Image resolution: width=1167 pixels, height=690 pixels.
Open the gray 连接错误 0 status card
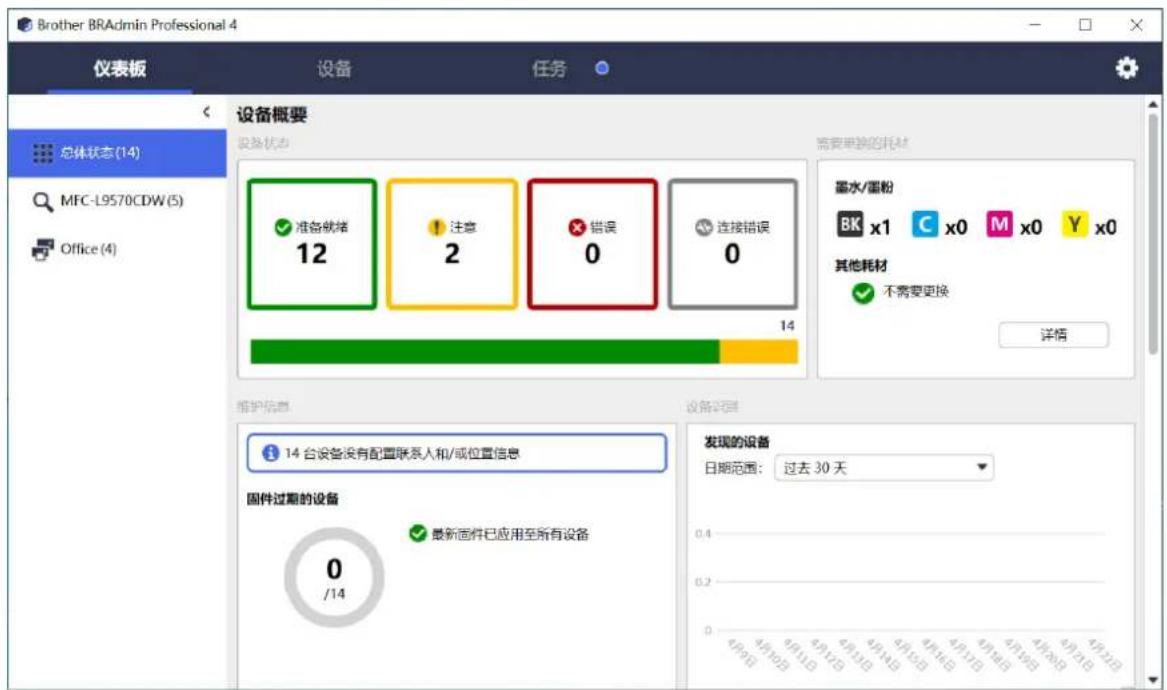click(733, 243)
